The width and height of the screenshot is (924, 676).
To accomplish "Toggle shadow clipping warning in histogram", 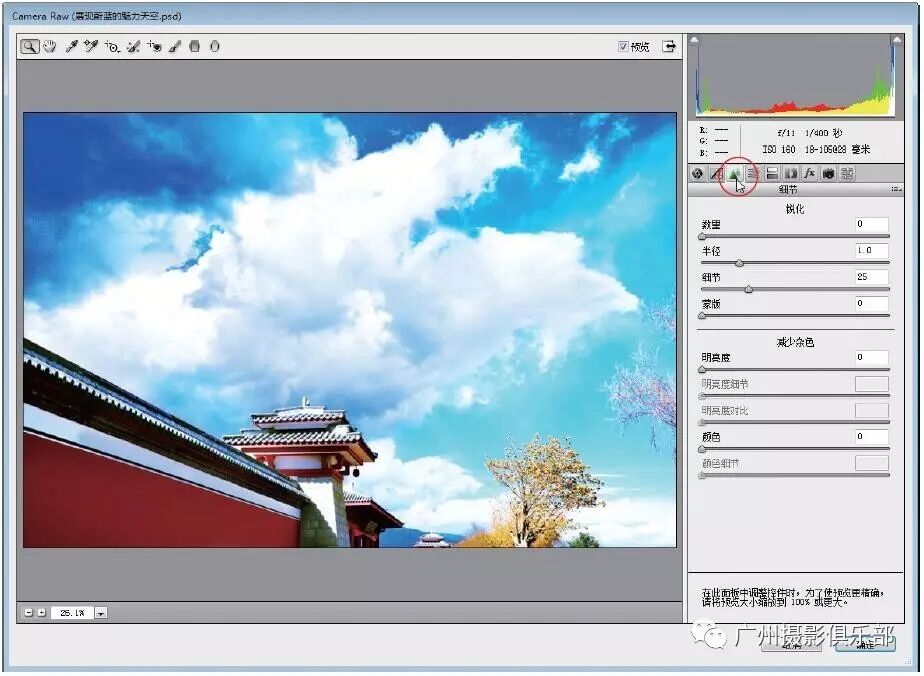I will click(x=696, y=41).
